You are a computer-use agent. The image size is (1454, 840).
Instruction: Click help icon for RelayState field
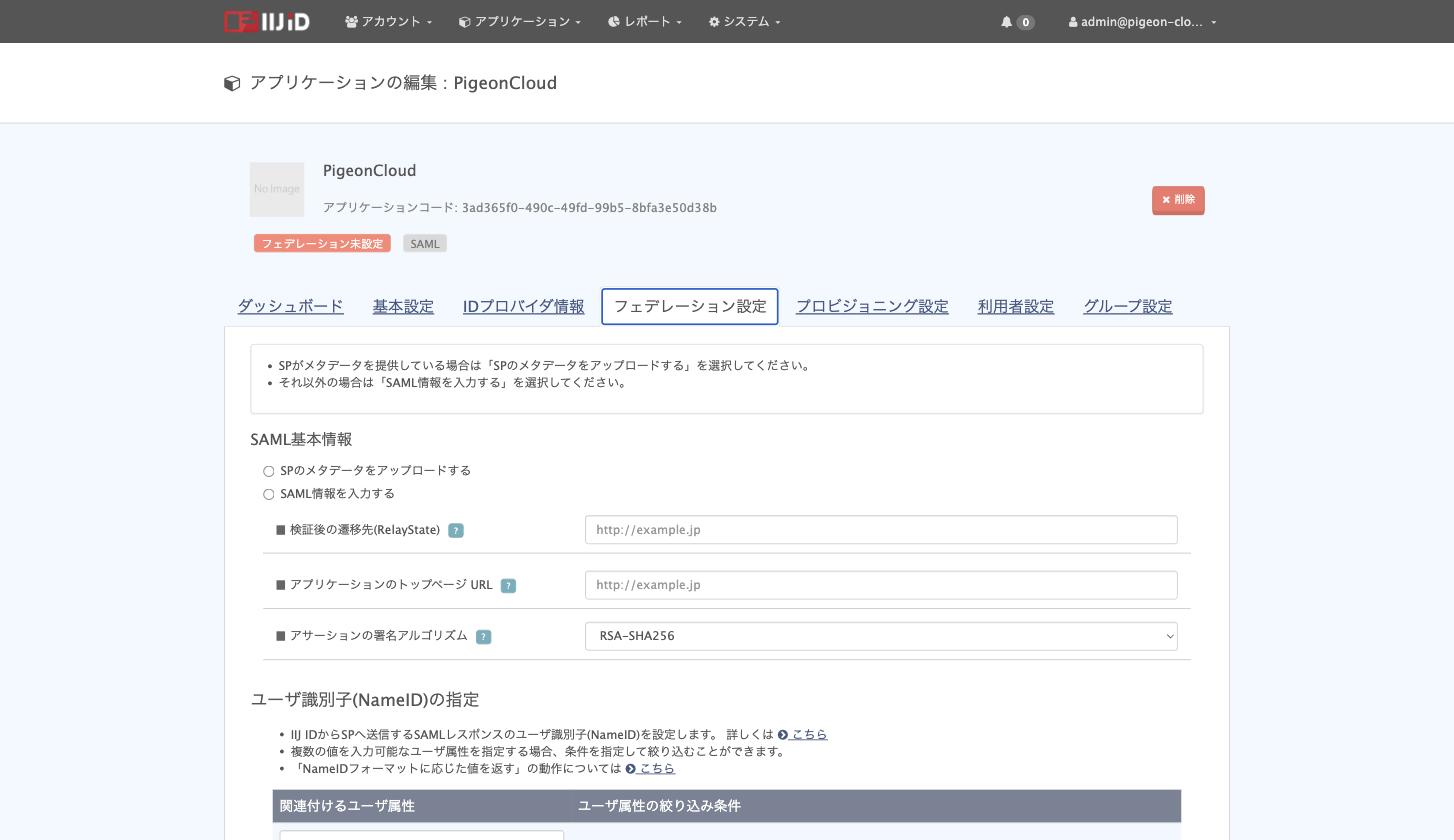[456, 531]
